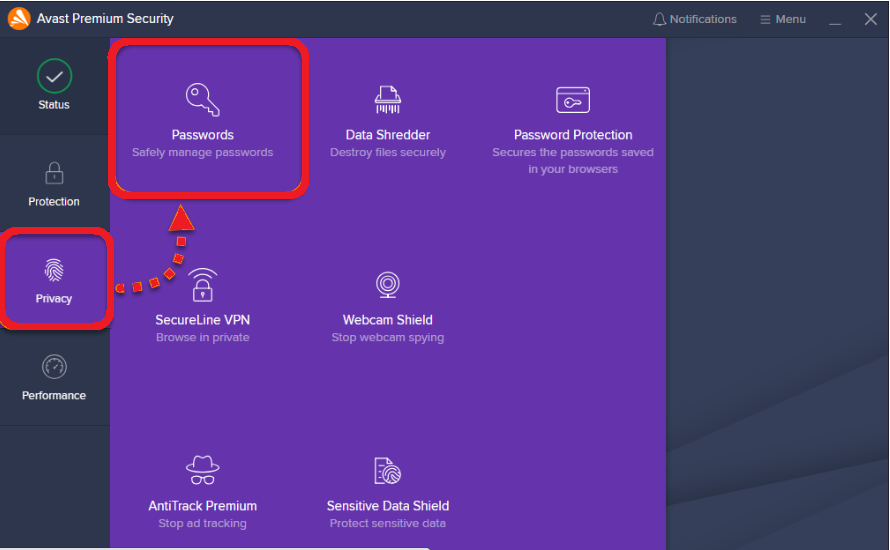Select the Privacy fingerprint icon

(54, 270)
